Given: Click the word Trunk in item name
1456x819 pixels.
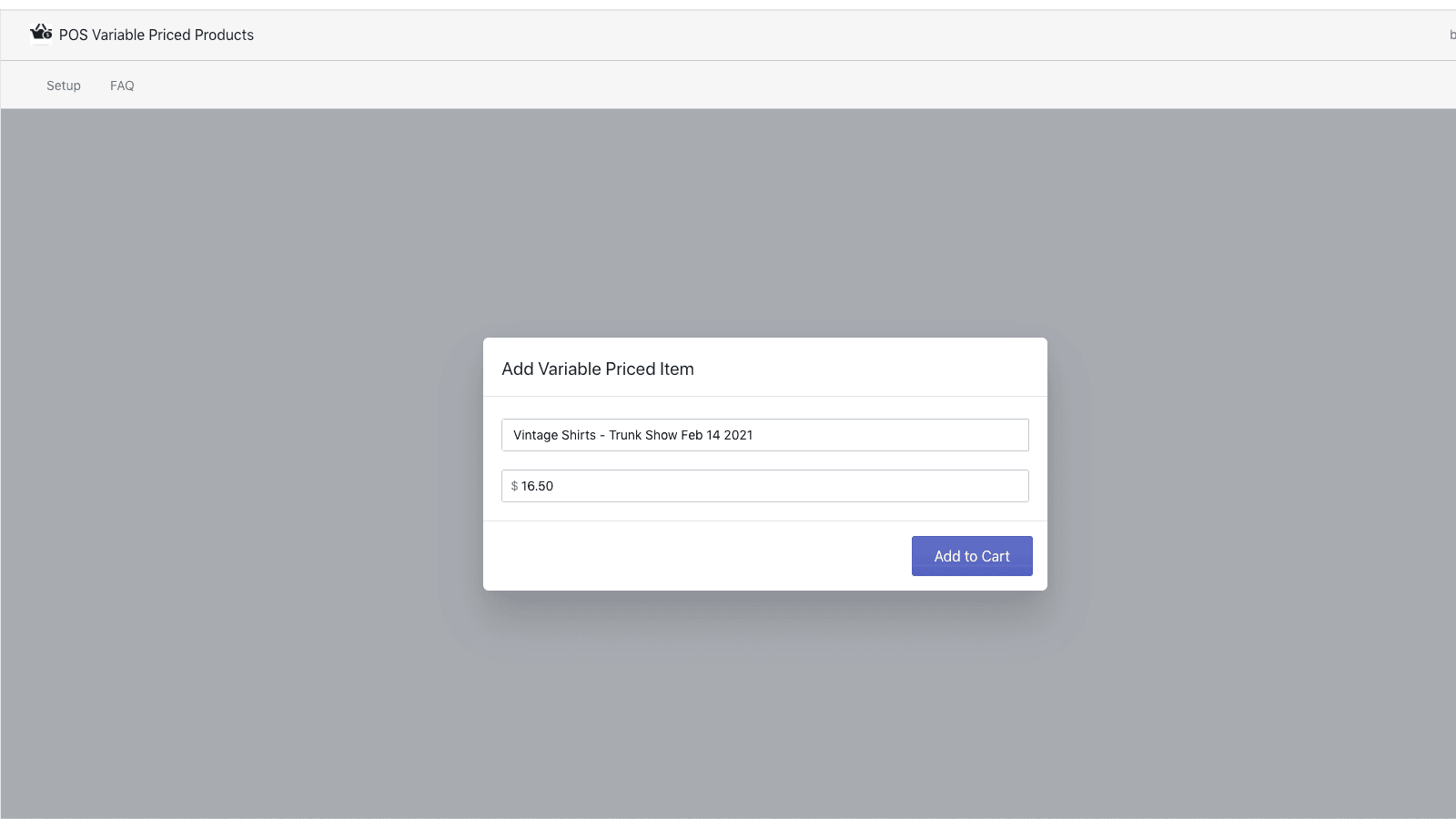Looking at the screenshot, I should coord(625,435).
